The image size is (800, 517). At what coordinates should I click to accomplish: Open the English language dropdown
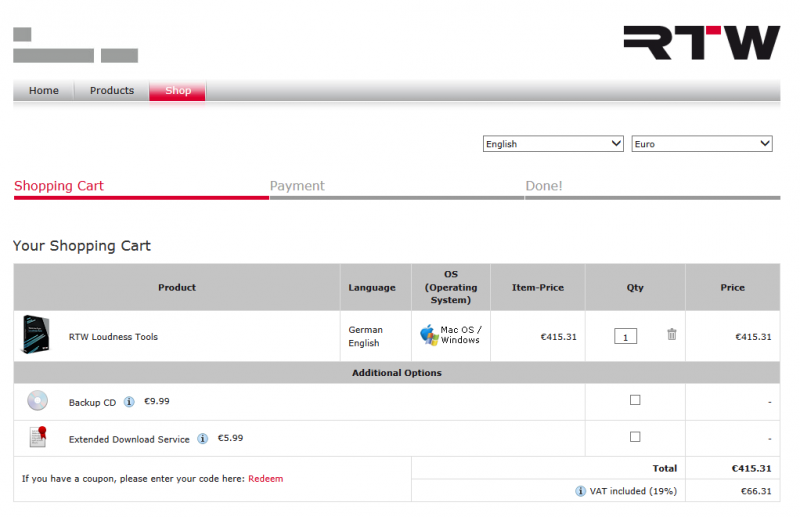(553, 143)
